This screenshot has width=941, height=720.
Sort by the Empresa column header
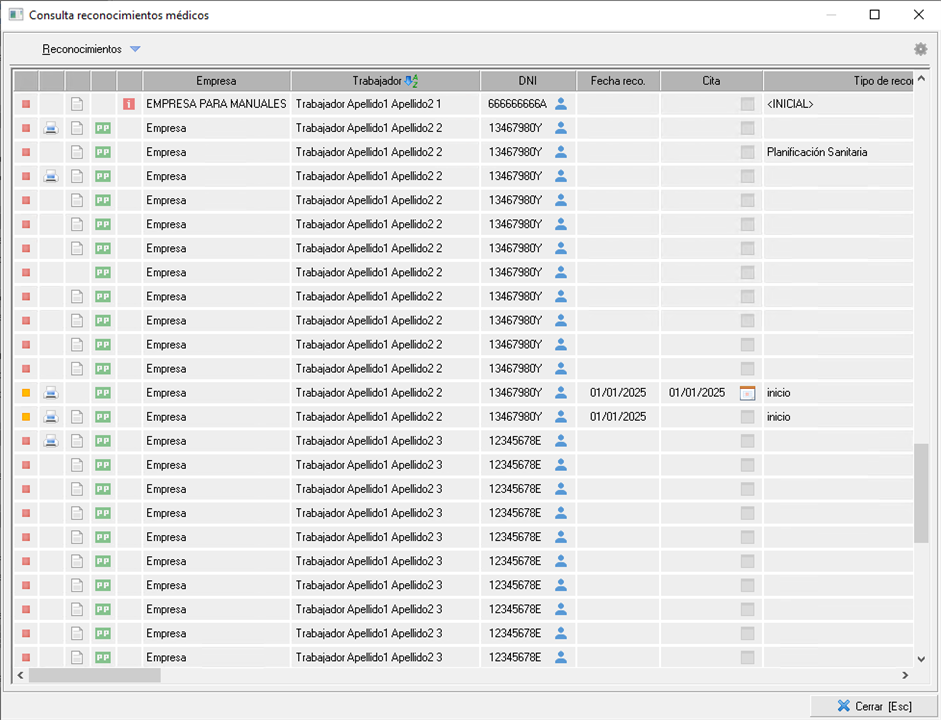click(x=216, y=81)
